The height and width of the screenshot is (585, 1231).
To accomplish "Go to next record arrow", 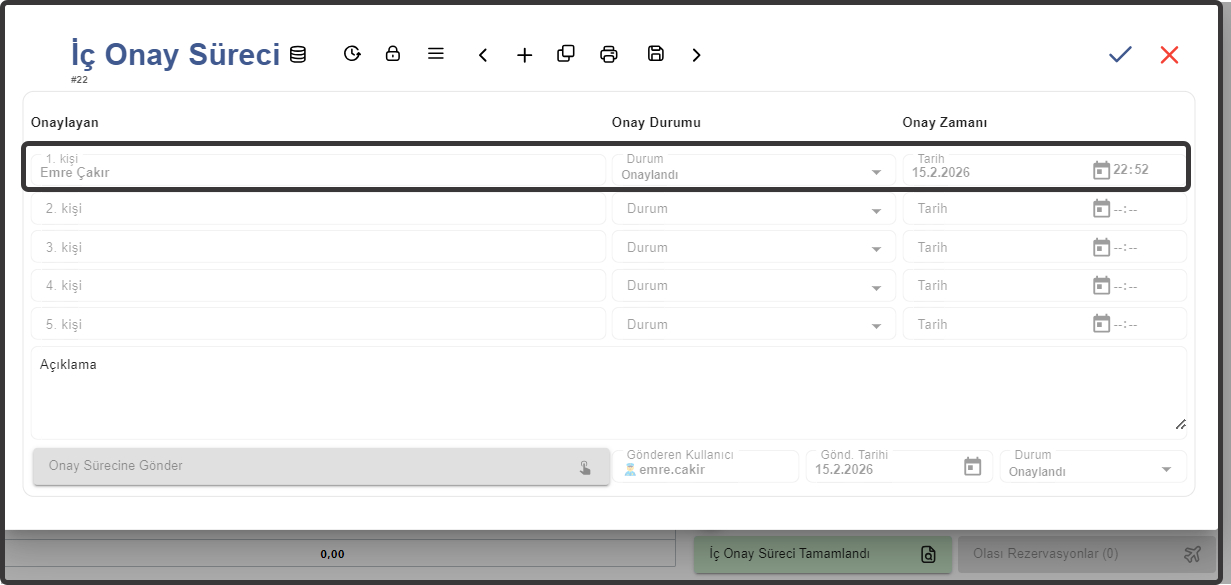I will [x=697, y=55].
